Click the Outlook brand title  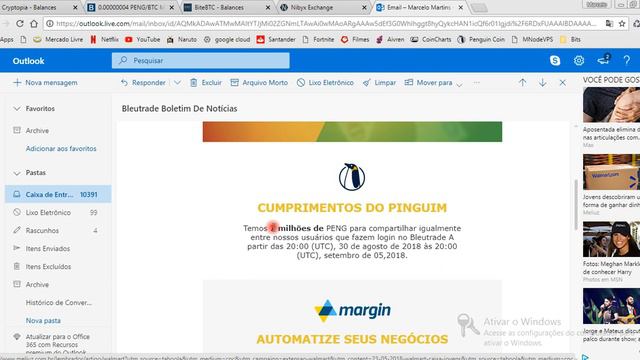(28, 61)
